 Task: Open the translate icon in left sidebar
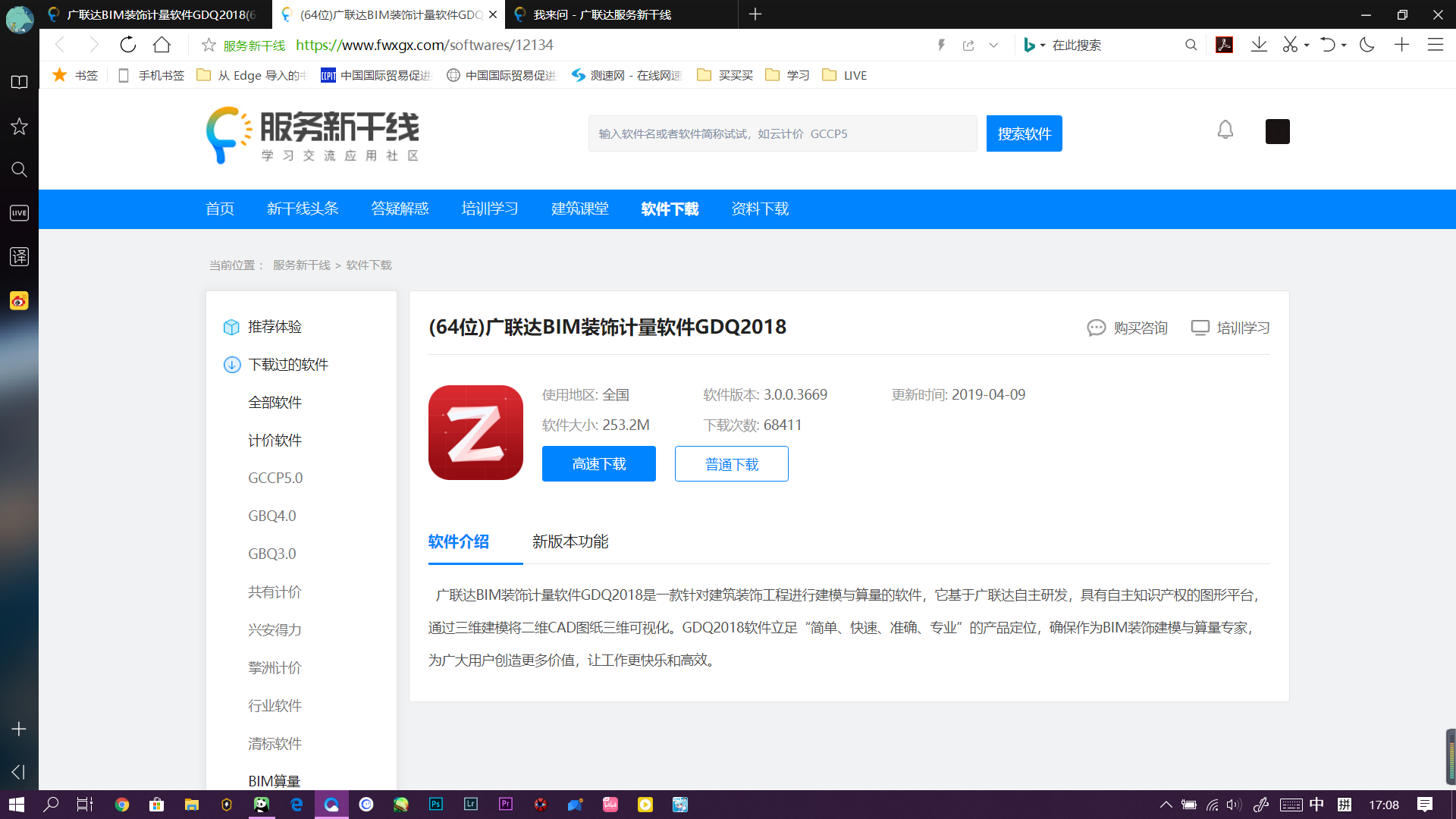19,256
